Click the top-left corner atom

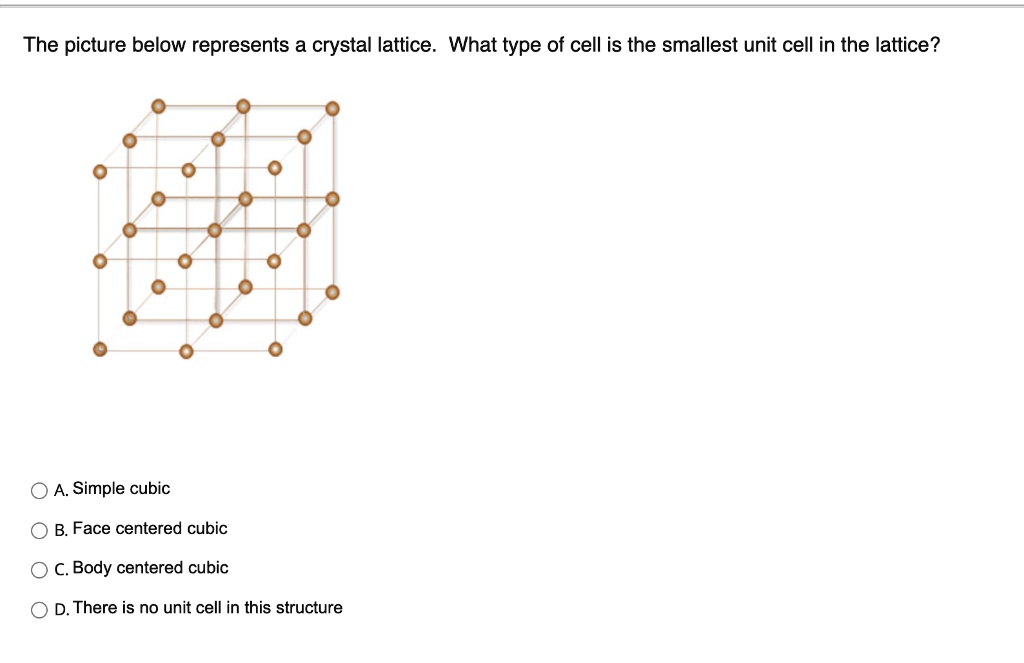coord(157,104)
